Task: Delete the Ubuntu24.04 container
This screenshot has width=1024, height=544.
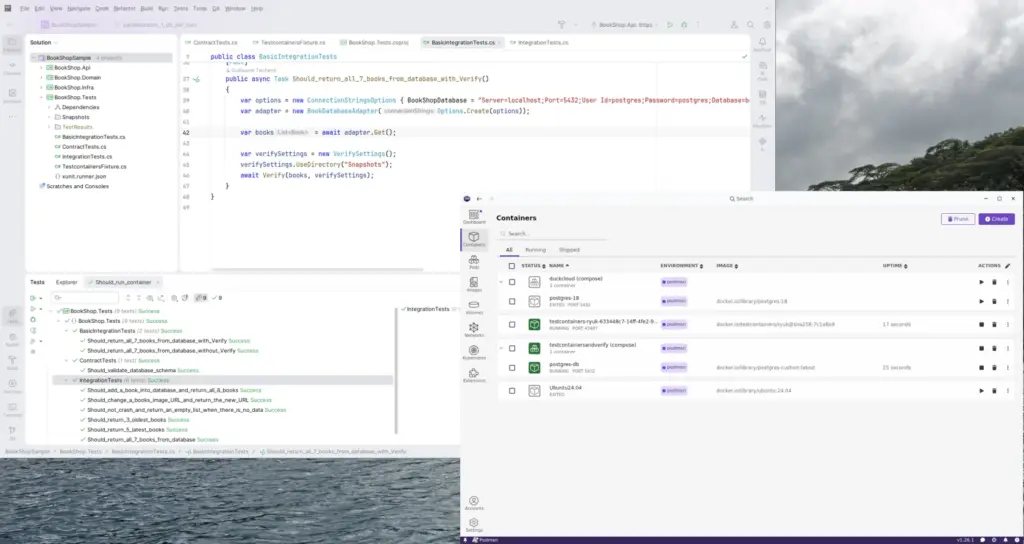Action: pos(994,391)
